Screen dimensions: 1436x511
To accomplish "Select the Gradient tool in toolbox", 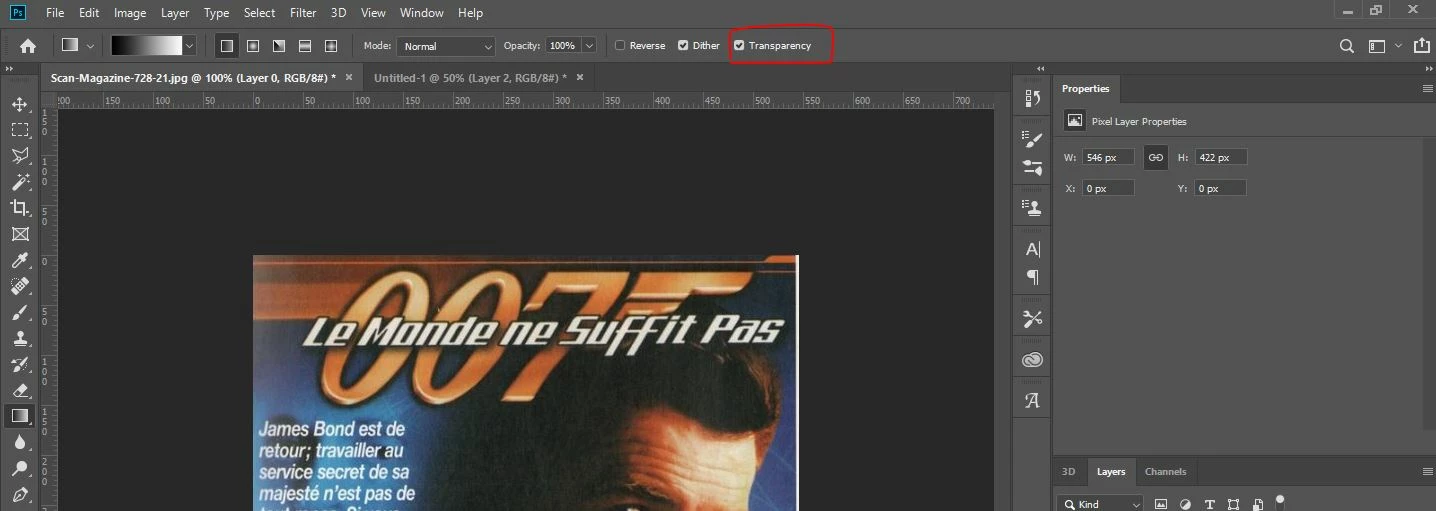I will [x=20, y=416].
